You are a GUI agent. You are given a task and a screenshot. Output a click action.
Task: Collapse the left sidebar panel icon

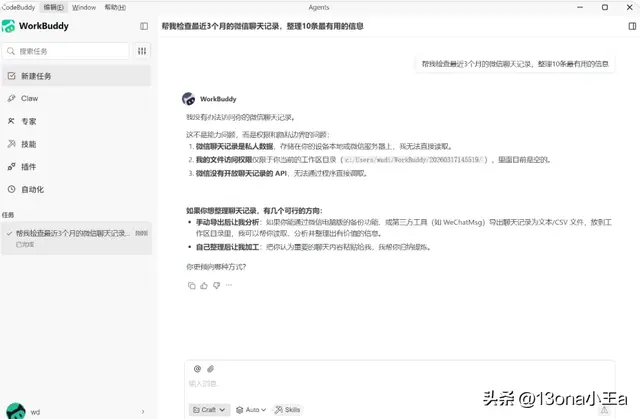(x=144, y=26)
